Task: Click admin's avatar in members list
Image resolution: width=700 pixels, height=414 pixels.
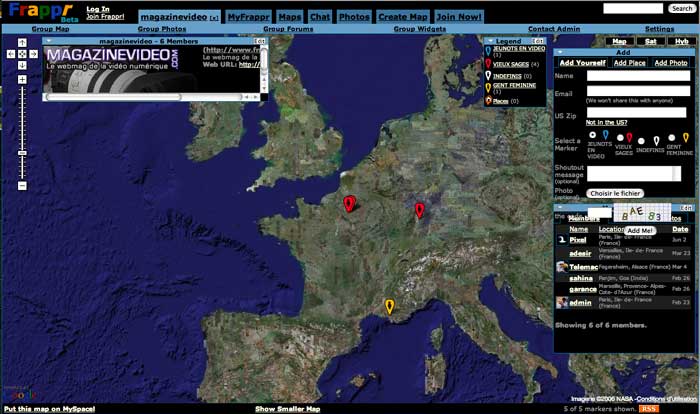Action: click(x=562, y=302)
